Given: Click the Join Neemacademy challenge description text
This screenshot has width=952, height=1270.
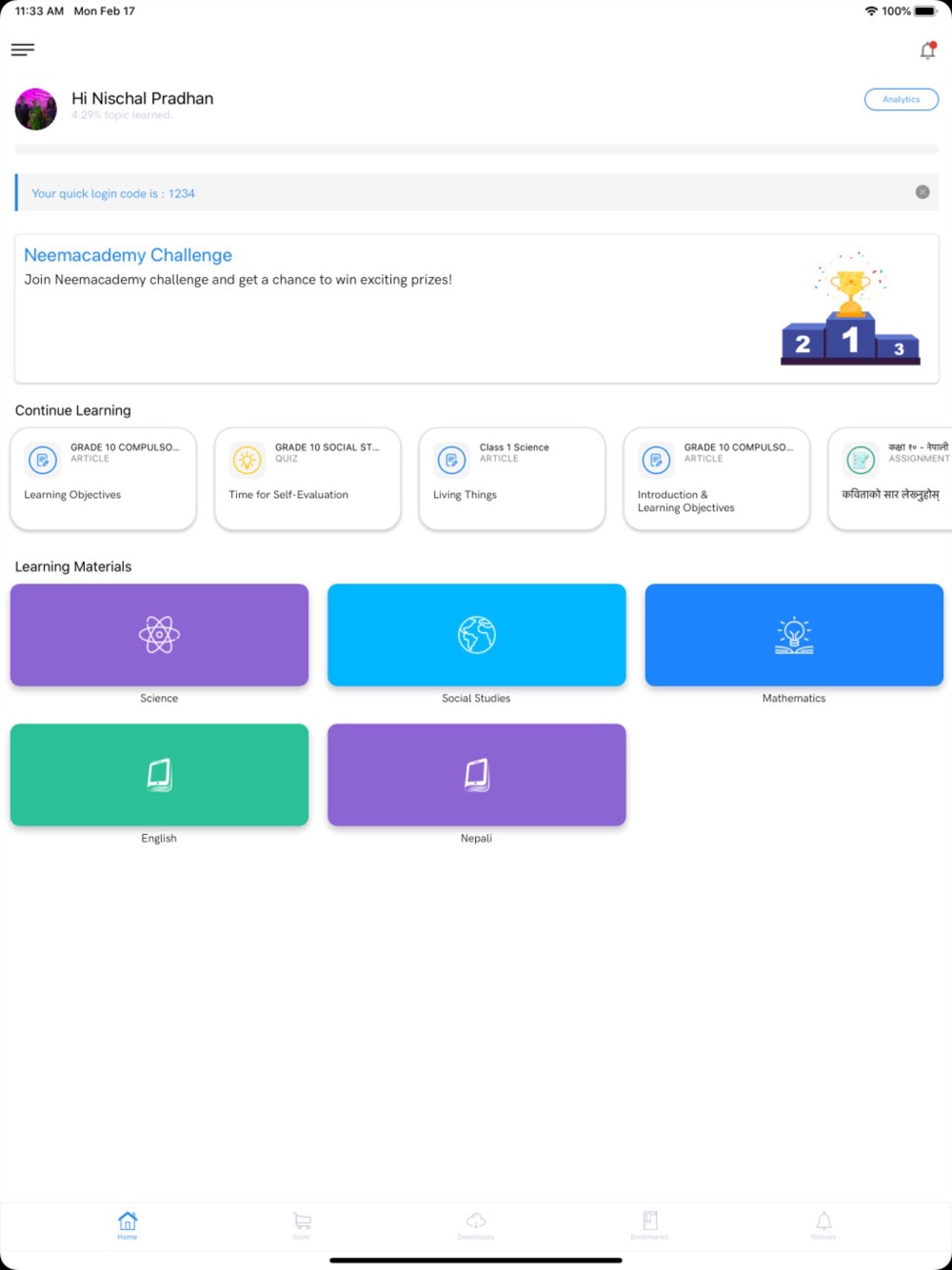Looking at the screenshot, I should pyautogui.click(x=238, y=280).
